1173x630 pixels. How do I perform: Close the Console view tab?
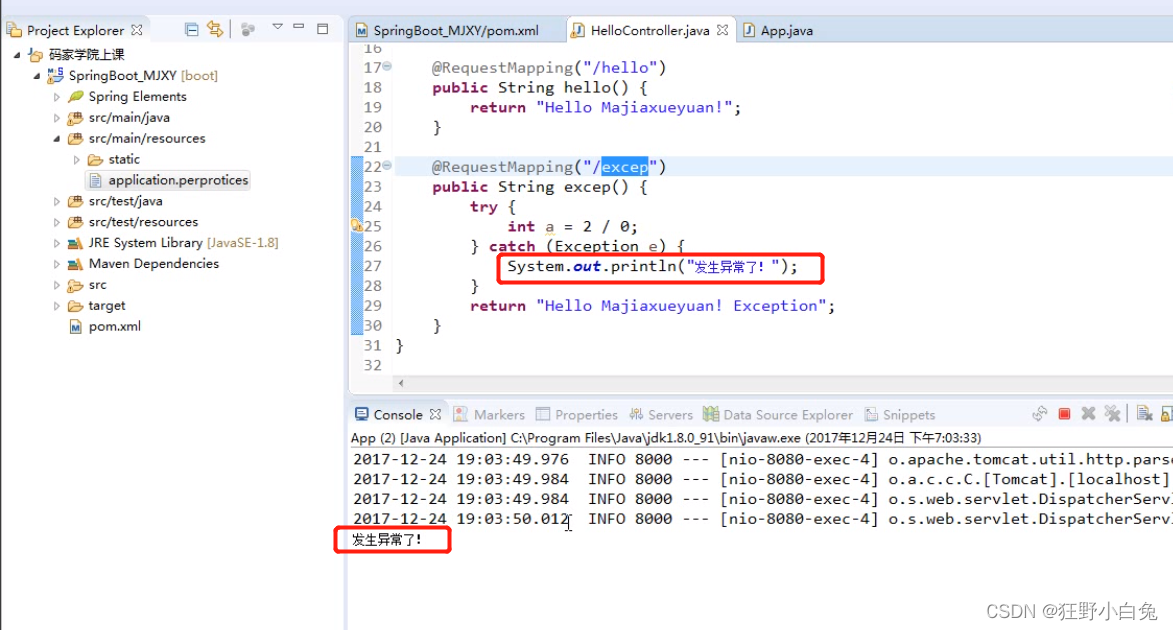point(435,415)
